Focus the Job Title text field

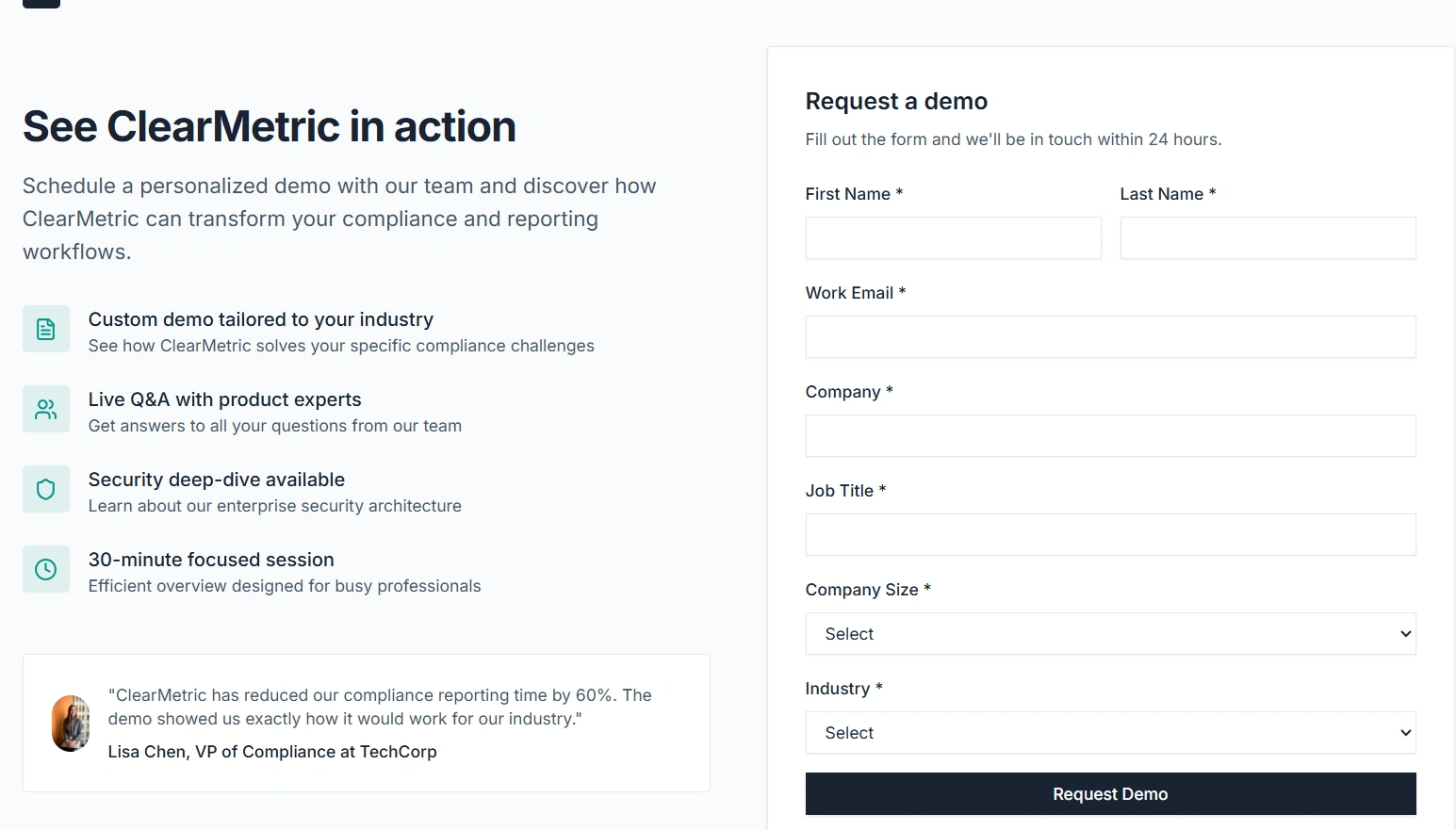tap(1110, 535)
